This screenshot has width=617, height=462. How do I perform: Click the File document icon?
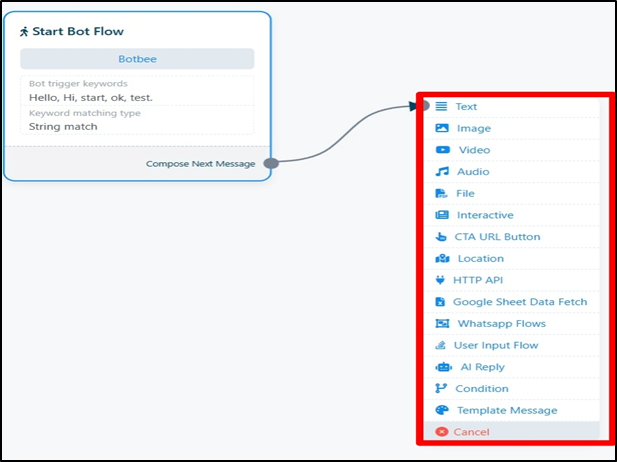click(442, 194)
